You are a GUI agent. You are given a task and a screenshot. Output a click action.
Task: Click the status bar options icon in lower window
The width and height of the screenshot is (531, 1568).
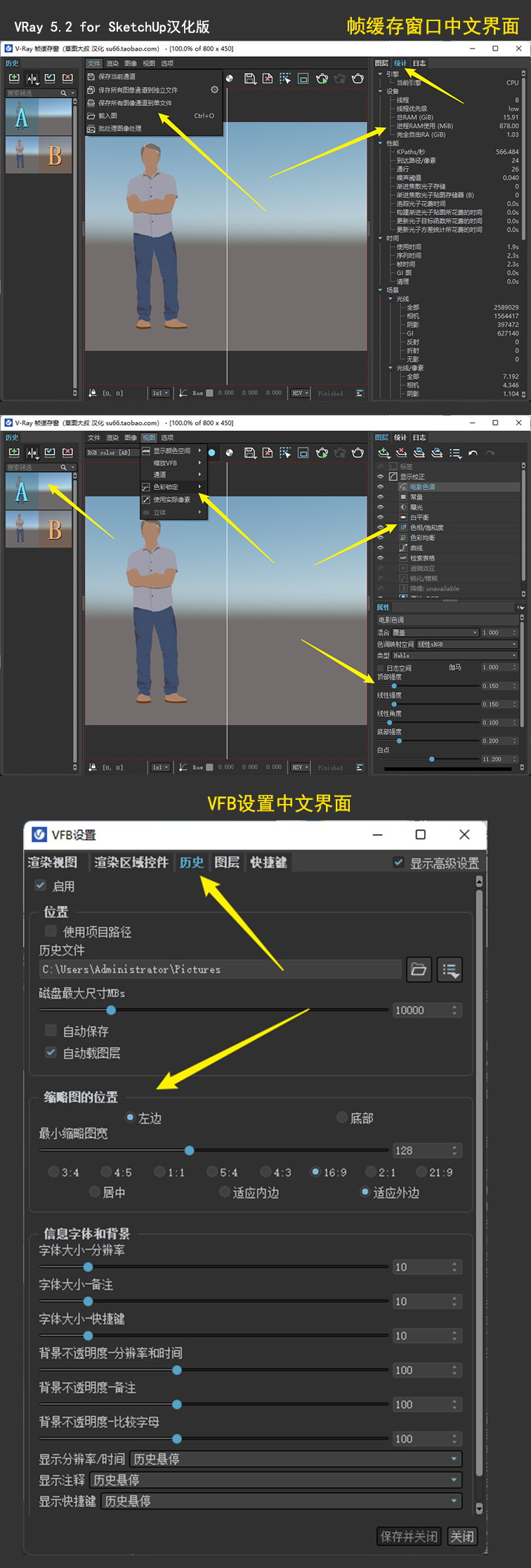360,767
